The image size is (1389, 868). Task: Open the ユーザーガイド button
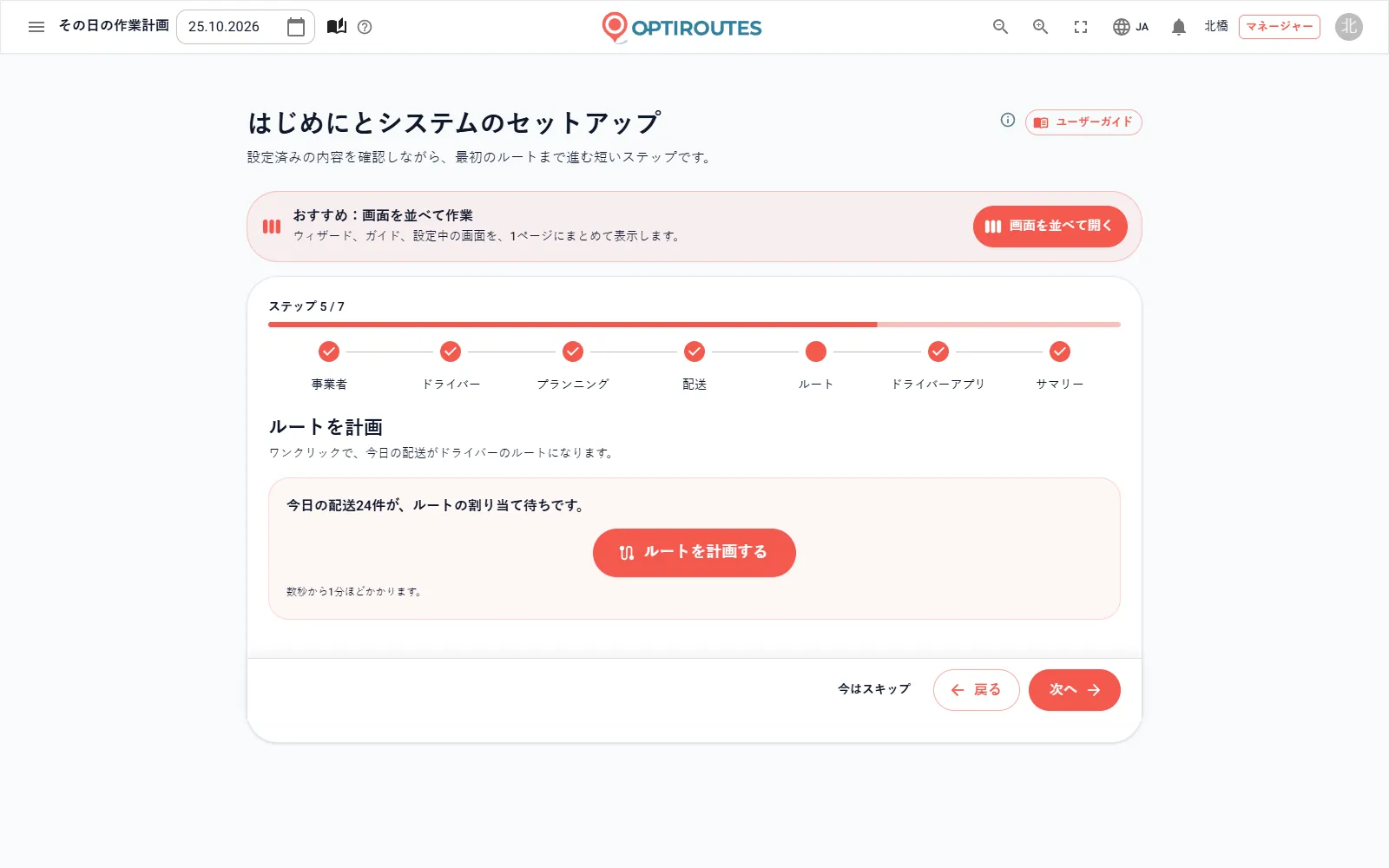click(1083, 122)
